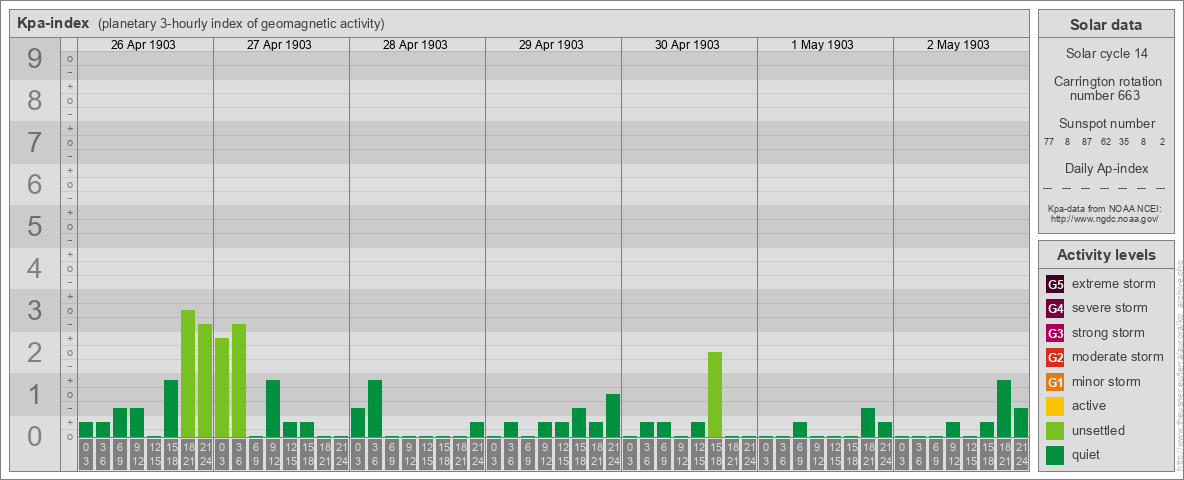Click the 26 Apr 1903 date header
The height and width of the screenshot is (480, 1184).
144,45
